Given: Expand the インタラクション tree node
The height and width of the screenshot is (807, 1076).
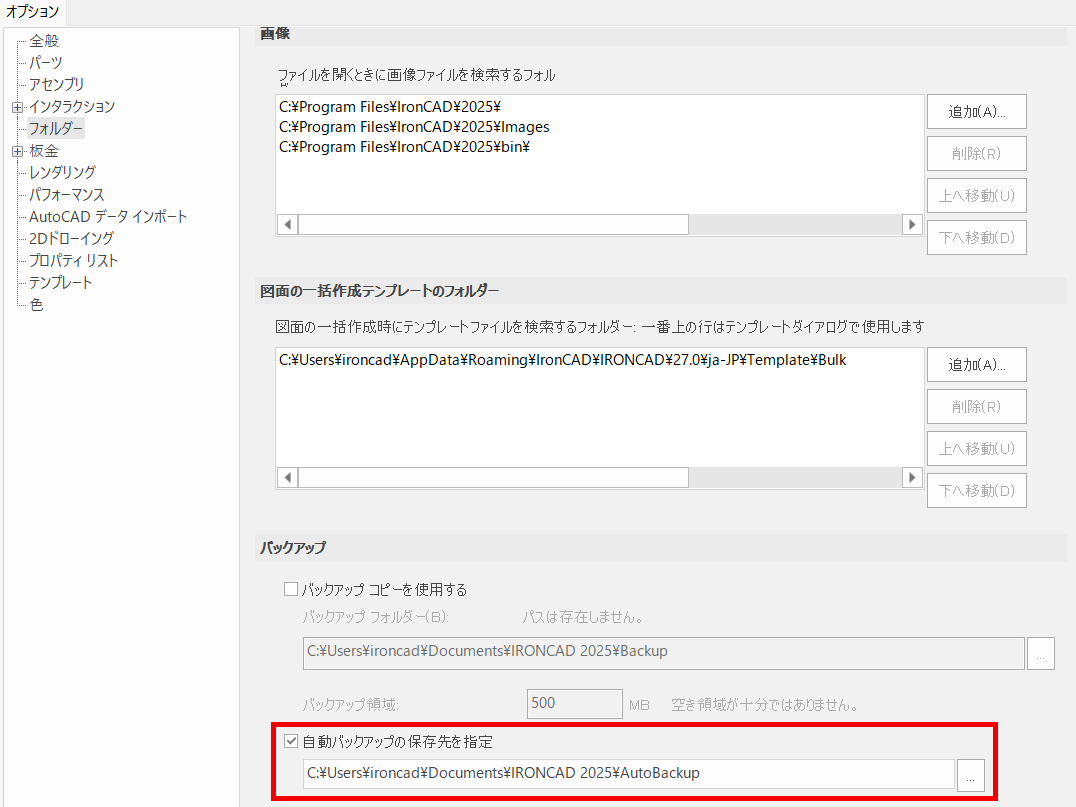Looking at the screenshot, I should (x=17, y=106).
